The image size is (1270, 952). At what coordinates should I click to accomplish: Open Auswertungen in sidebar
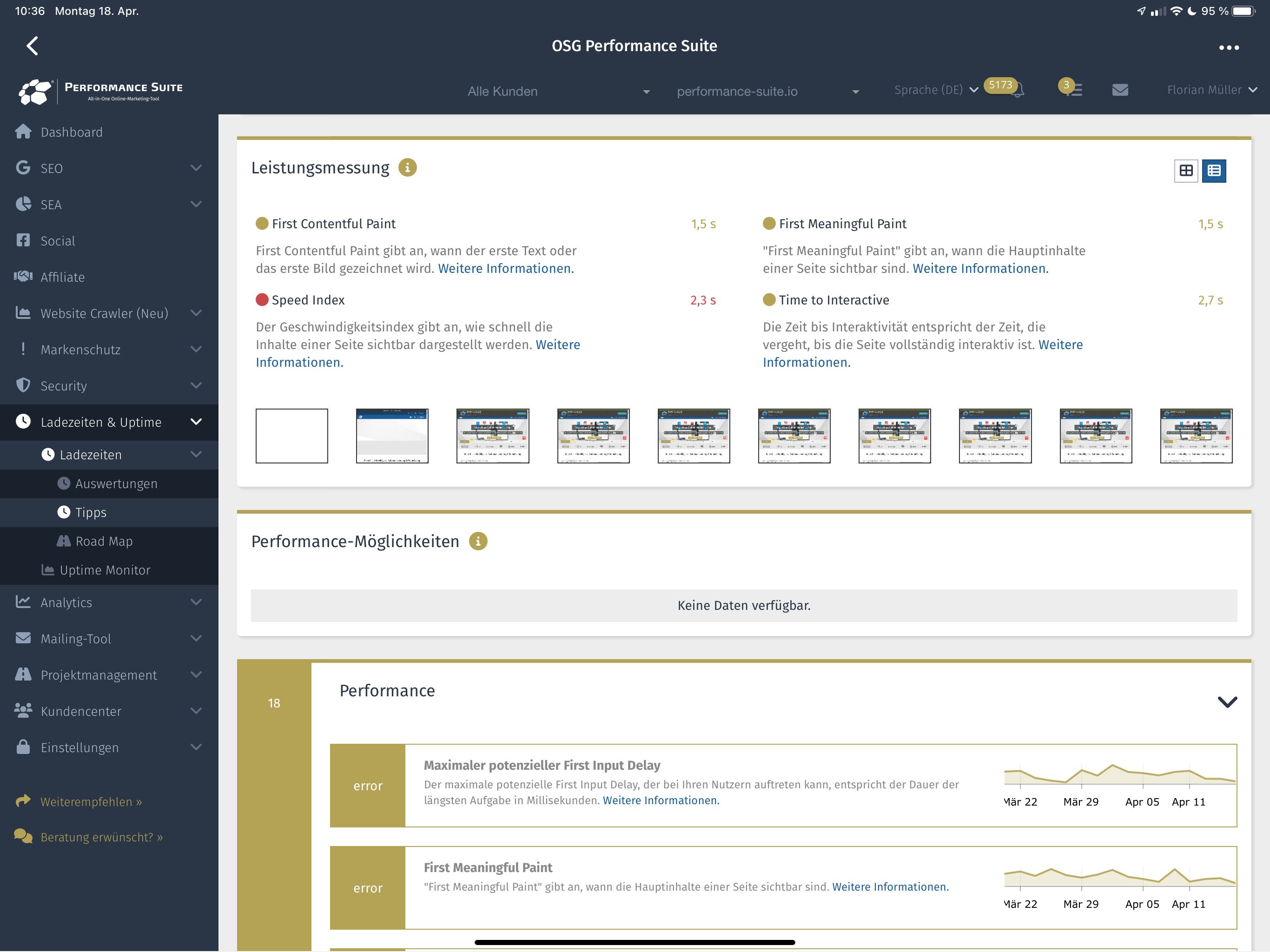click(x=109, y=483)
